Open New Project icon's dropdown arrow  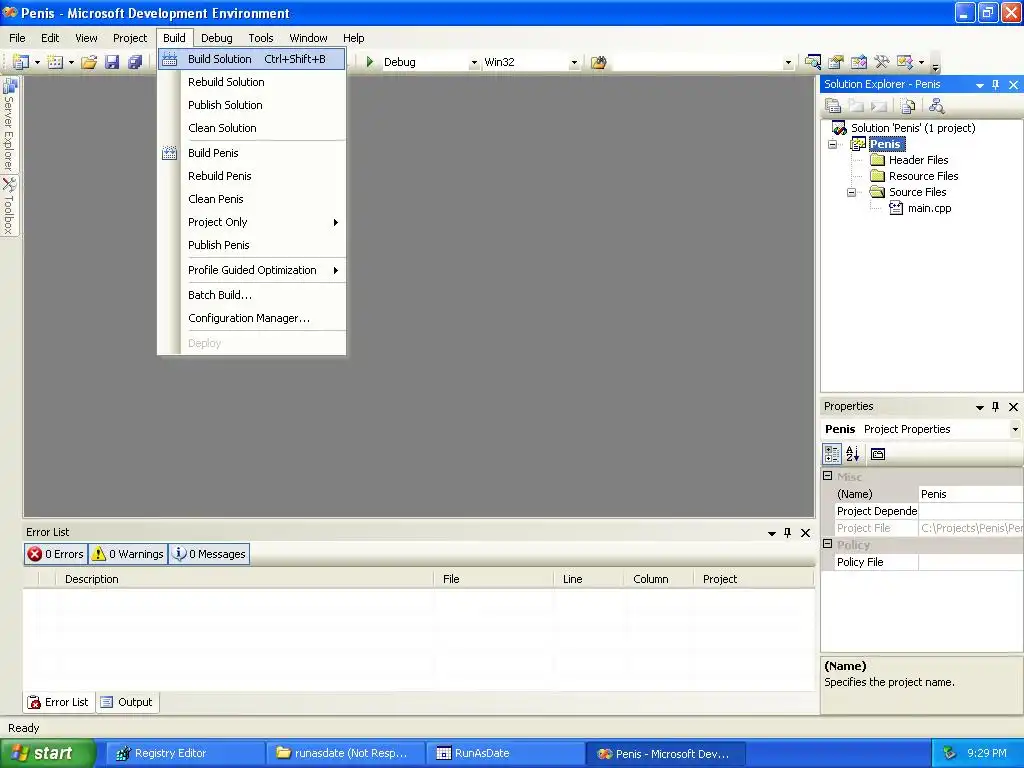[x=37, y=63]
